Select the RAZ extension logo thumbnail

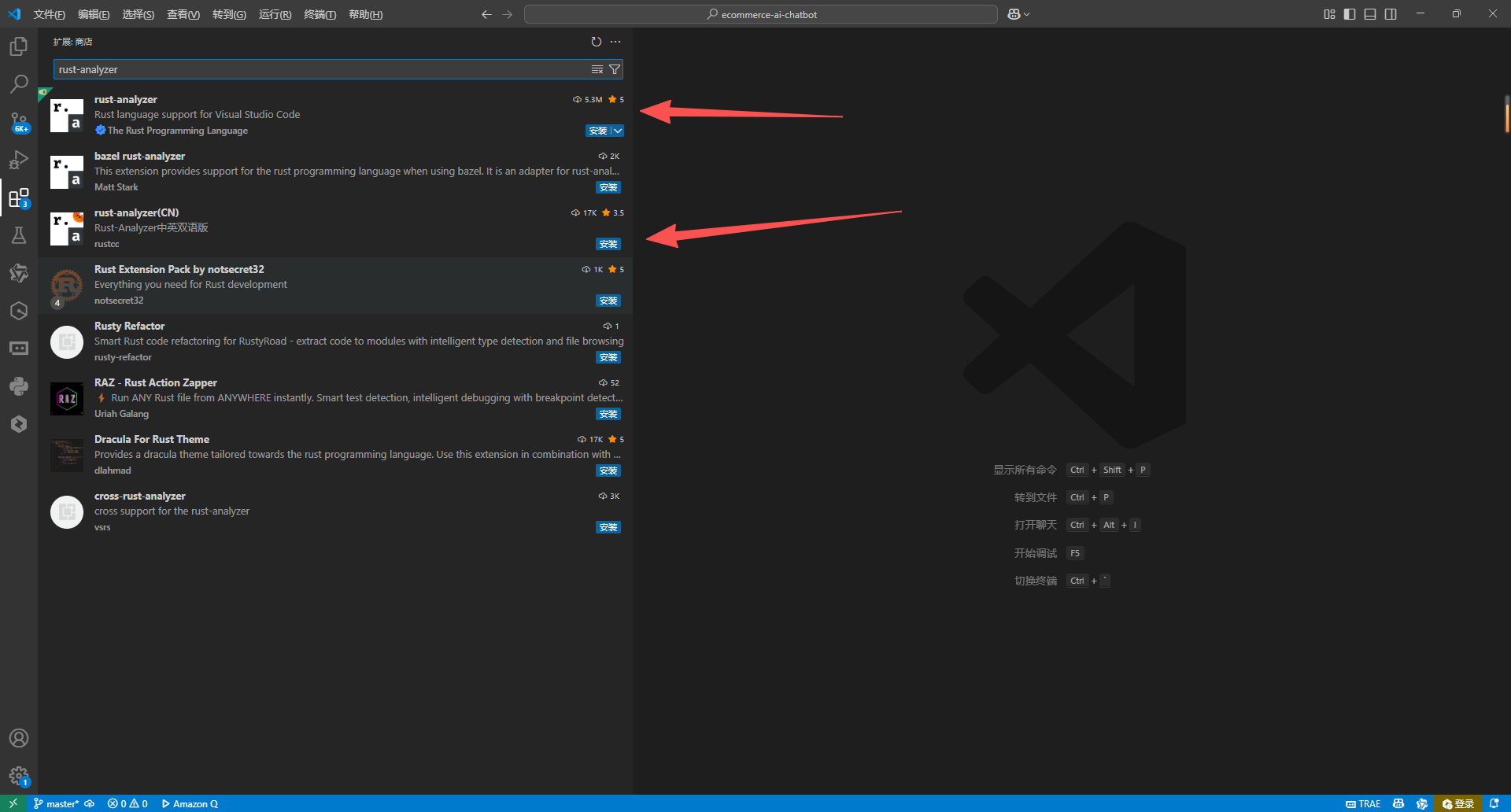click(x=67, y=399)
